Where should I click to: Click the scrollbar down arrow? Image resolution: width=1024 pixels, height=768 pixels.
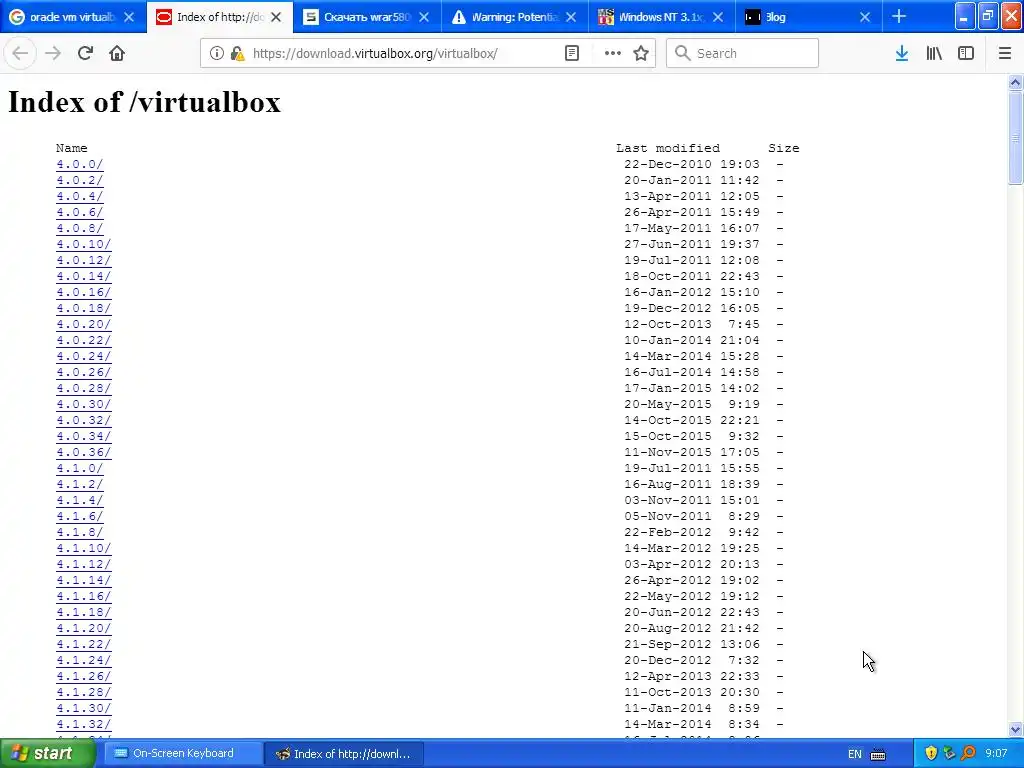click(x=1015, y=729)
